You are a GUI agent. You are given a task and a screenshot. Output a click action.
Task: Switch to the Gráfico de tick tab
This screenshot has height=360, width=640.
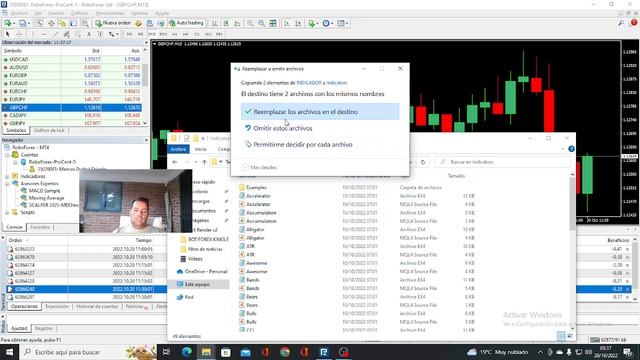pyautogui.click(x=49, y=130)
